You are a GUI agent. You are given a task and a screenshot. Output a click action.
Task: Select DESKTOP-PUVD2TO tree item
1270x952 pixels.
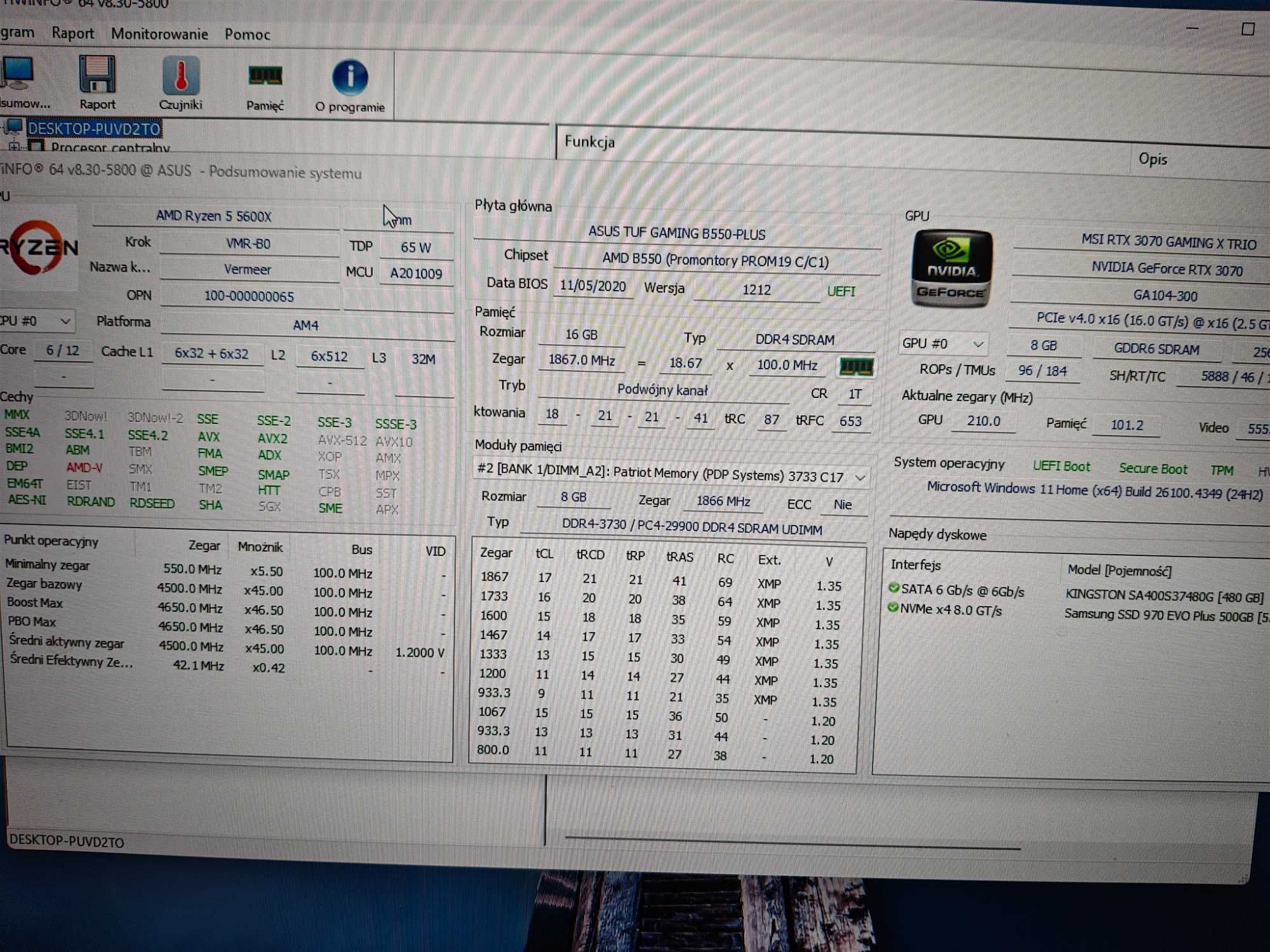(x=94, y=129)
